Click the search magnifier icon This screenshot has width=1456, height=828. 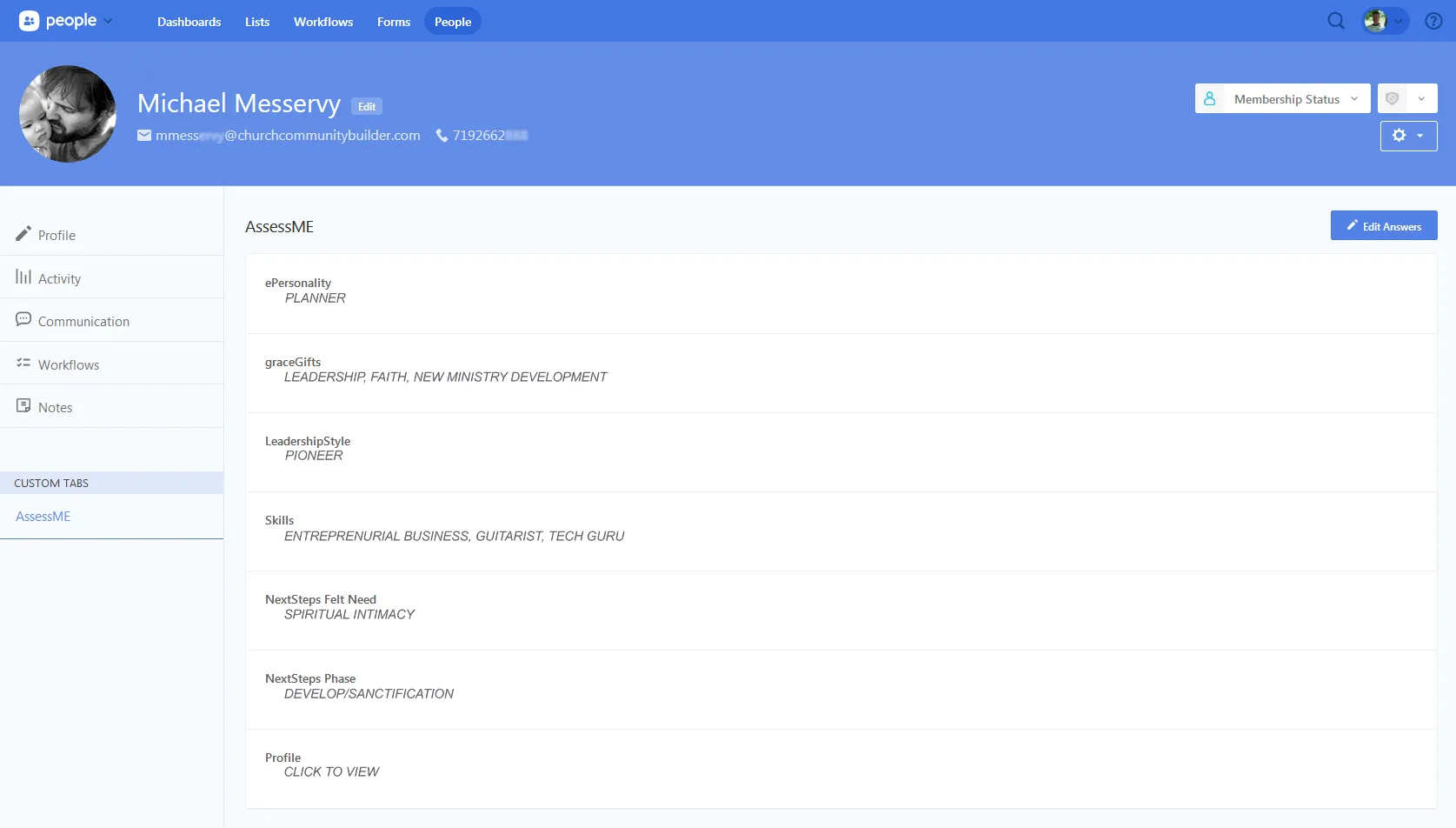tap(1336, 21)
